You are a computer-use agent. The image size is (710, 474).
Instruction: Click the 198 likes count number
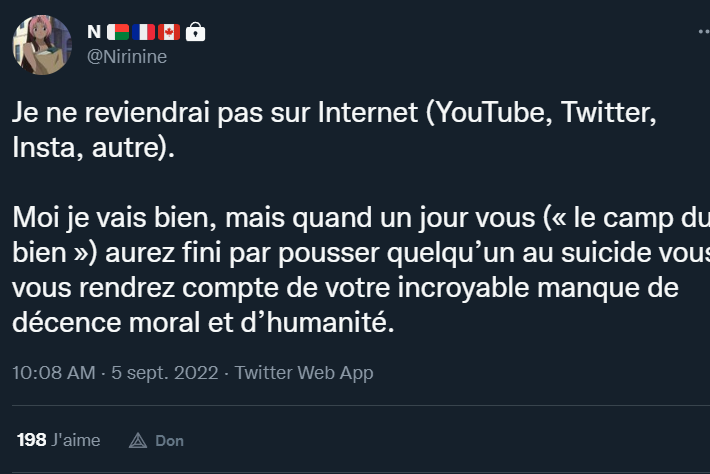click(31, 440)
